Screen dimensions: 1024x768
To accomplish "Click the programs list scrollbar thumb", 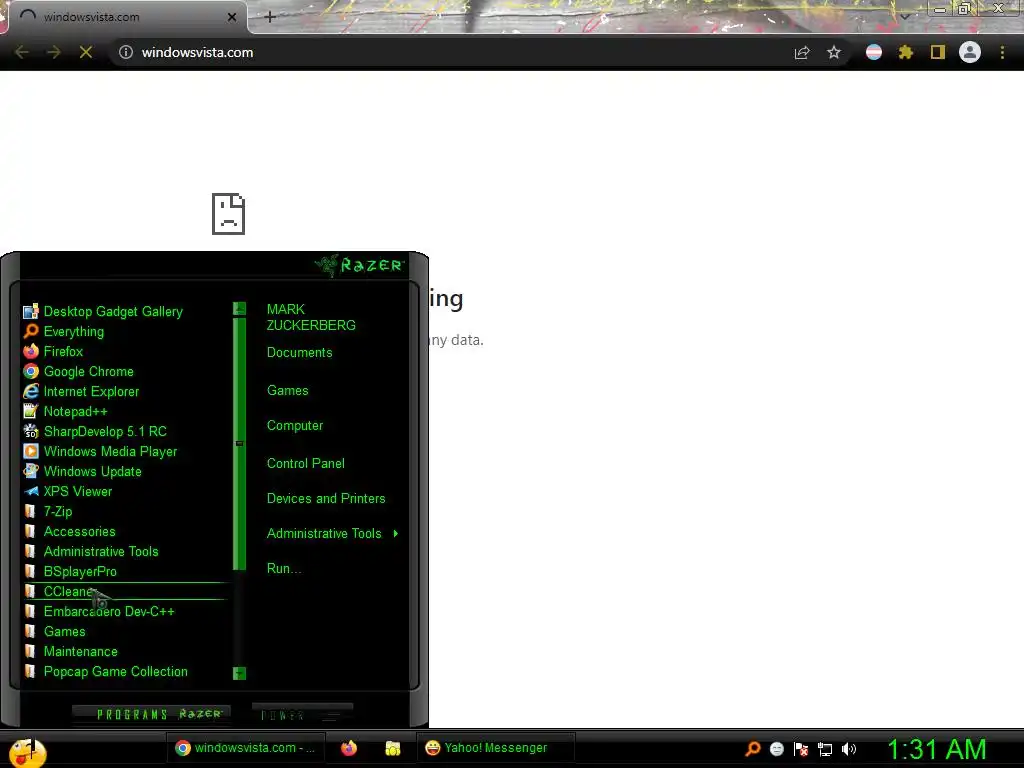I will click(x=240, y=443).
